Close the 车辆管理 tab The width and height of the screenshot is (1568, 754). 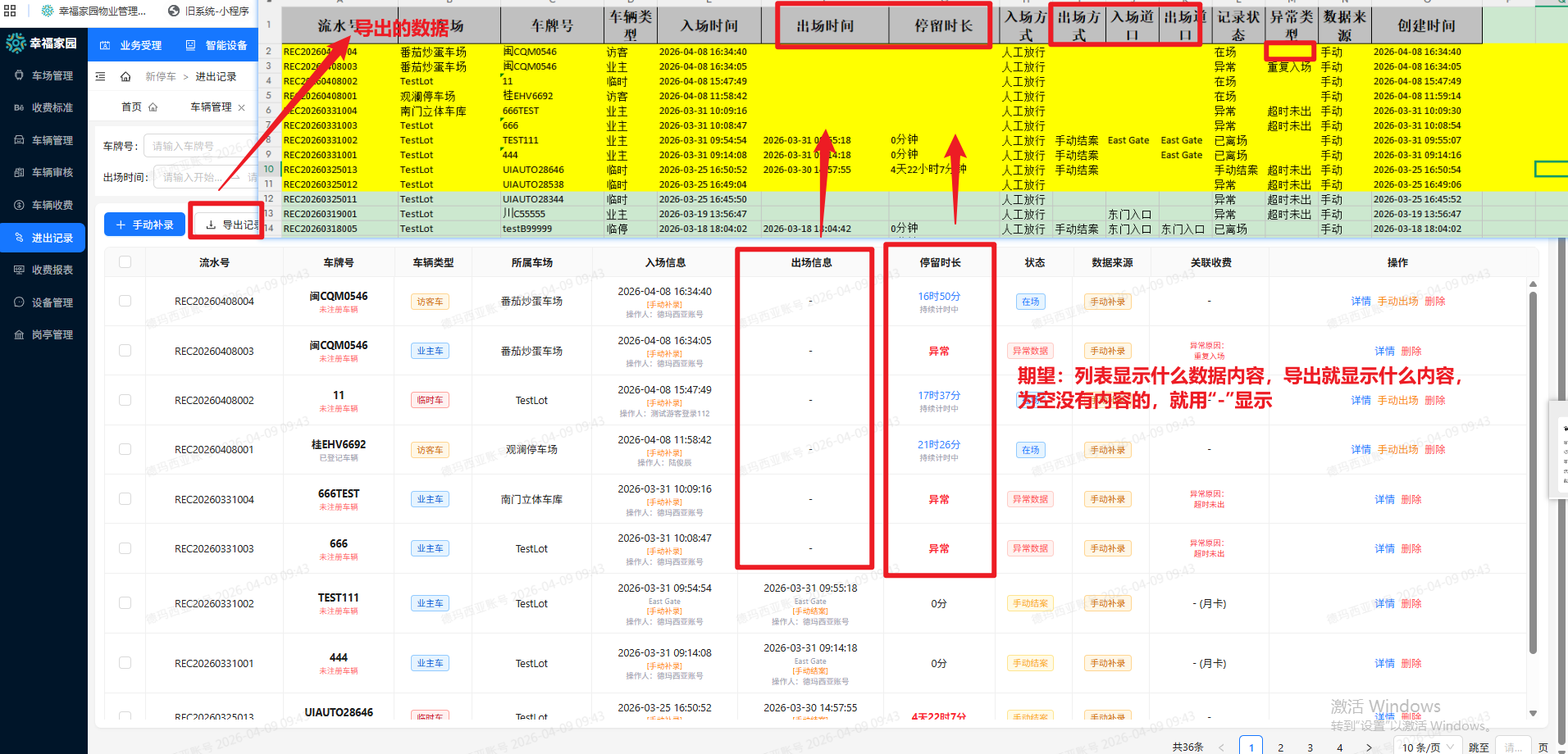[x=240, y=106]
